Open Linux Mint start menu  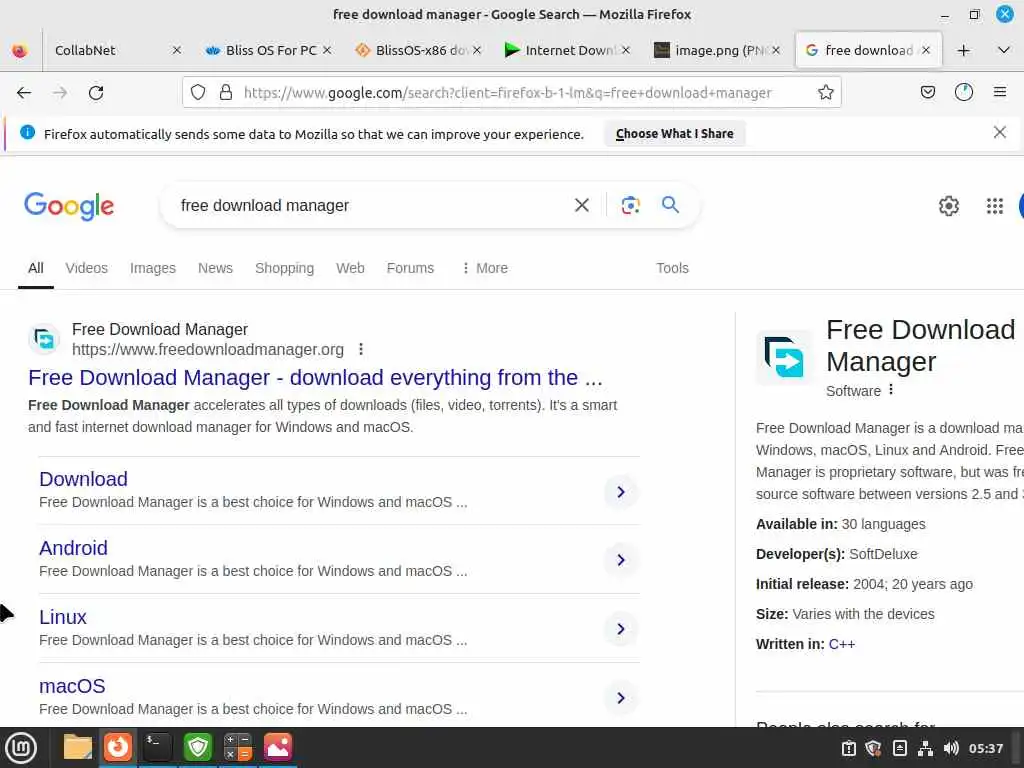pos(21,748)
